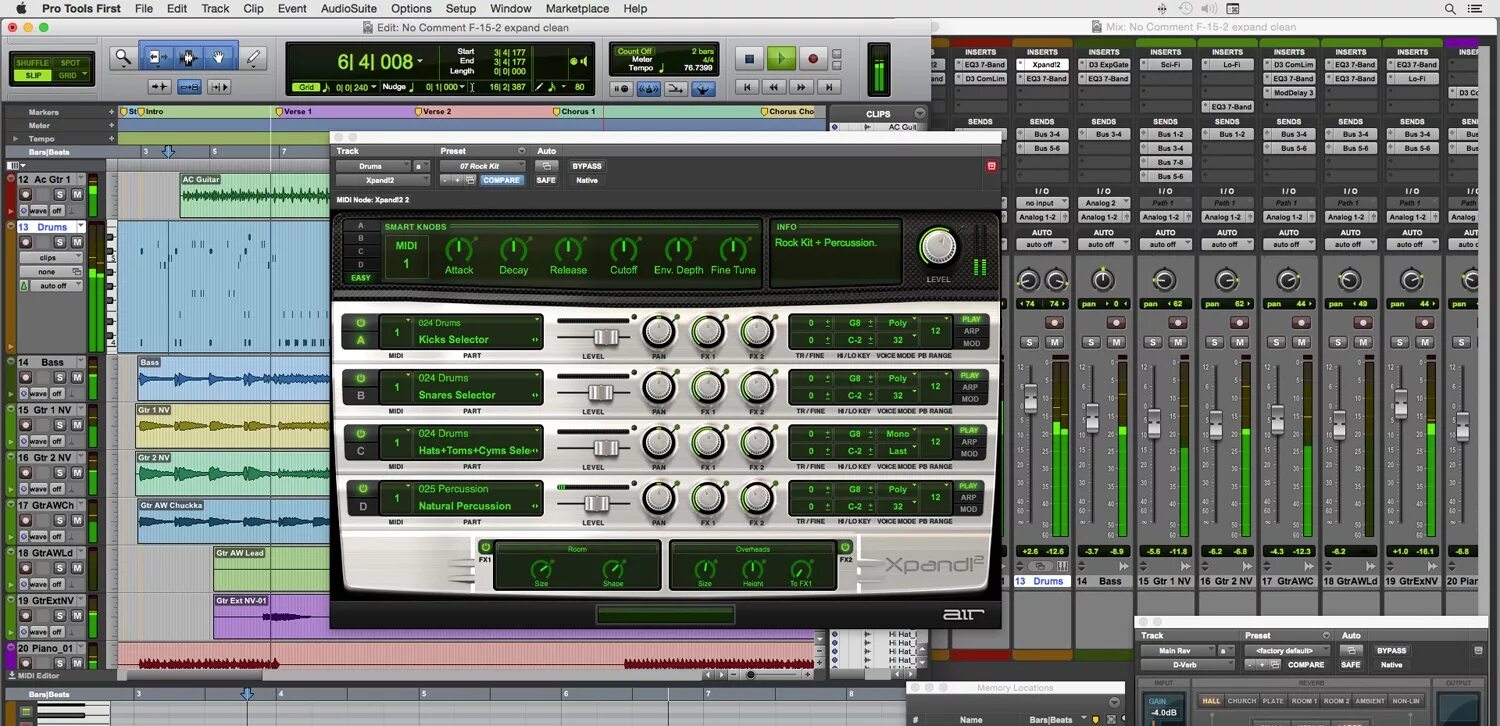Open the Marketplace menu
The image size is (1500, 726).
tap(577, 8)
